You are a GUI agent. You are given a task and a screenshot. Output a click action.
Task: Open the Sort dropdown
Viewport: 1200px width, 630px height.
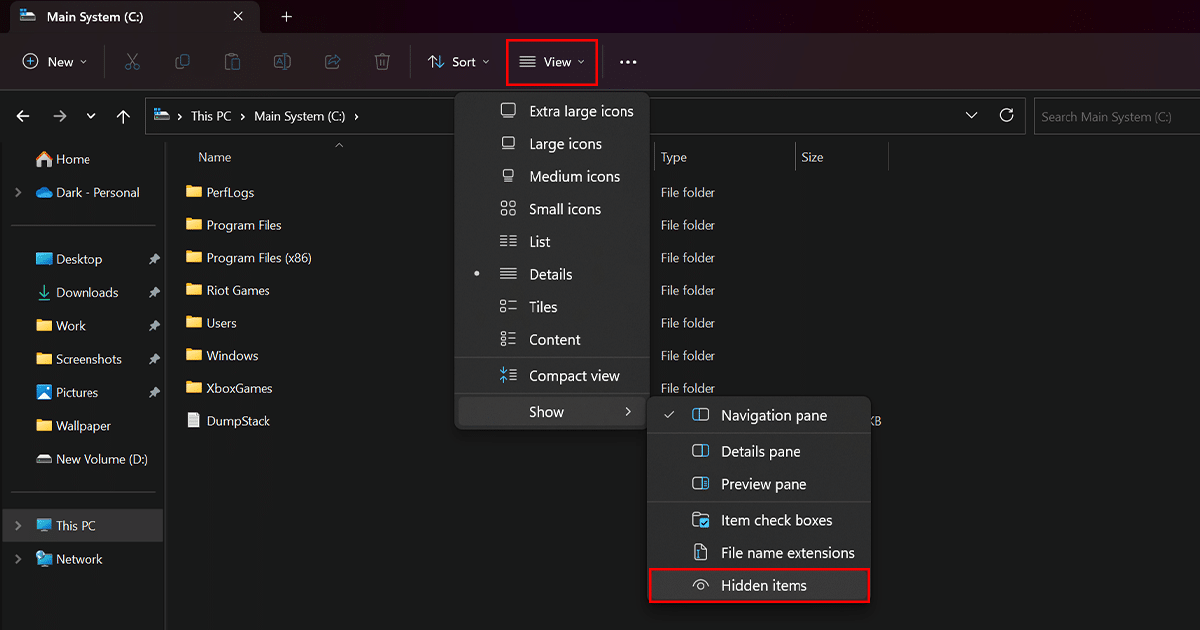point(459,62)
